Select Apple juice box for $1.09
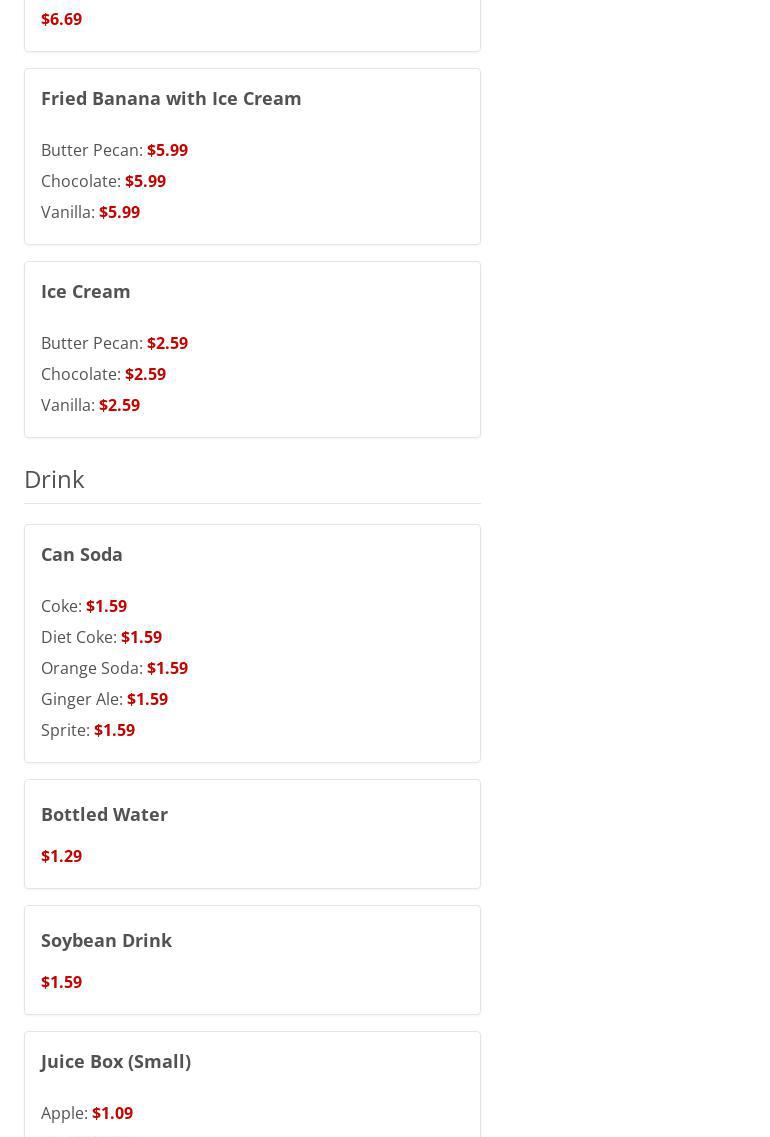This screenshot has height=1137, width=770. point(87,1113)
